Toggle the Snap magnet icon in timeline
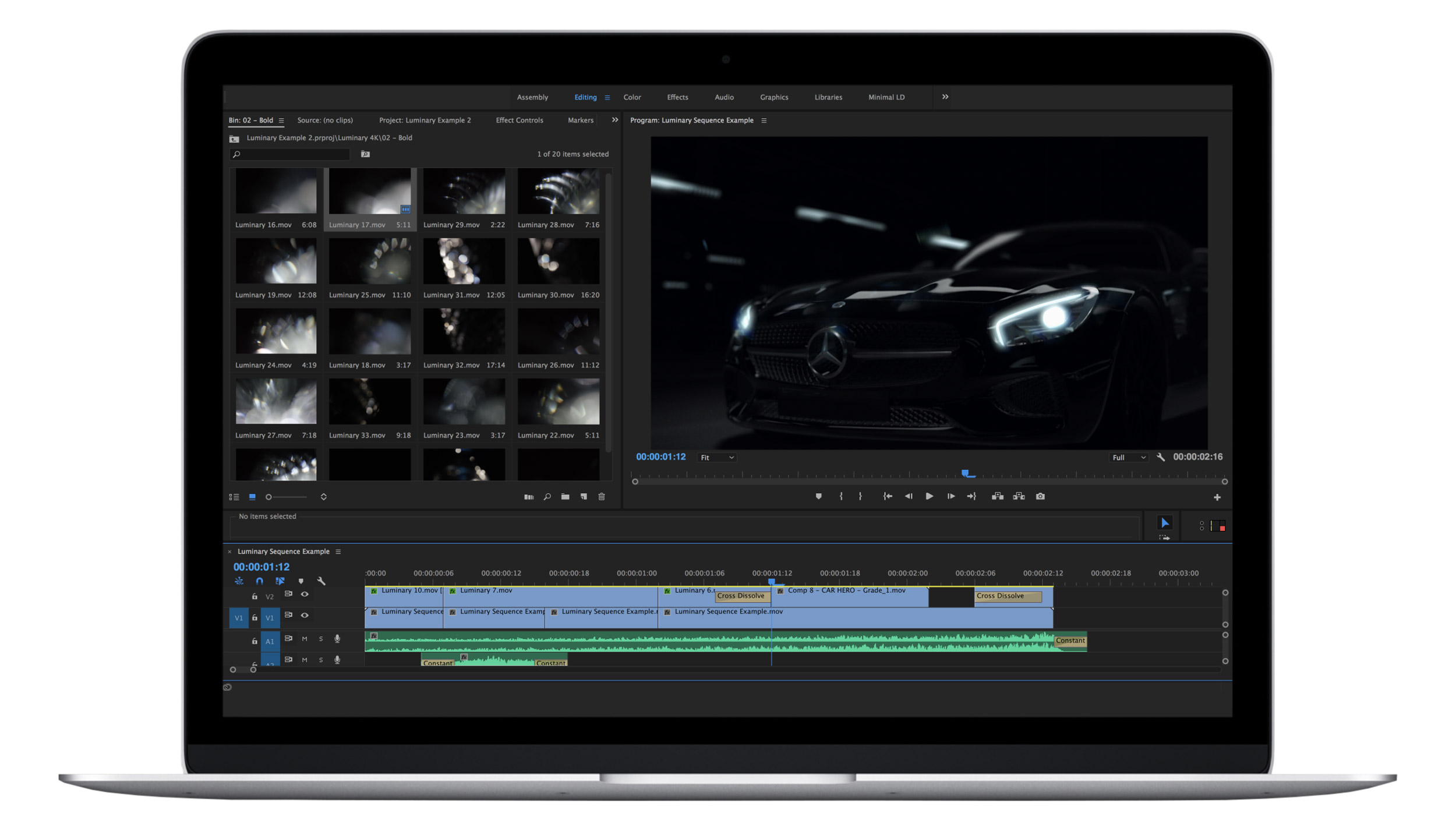Screen dimensions: 1456x832 [259, 580]
